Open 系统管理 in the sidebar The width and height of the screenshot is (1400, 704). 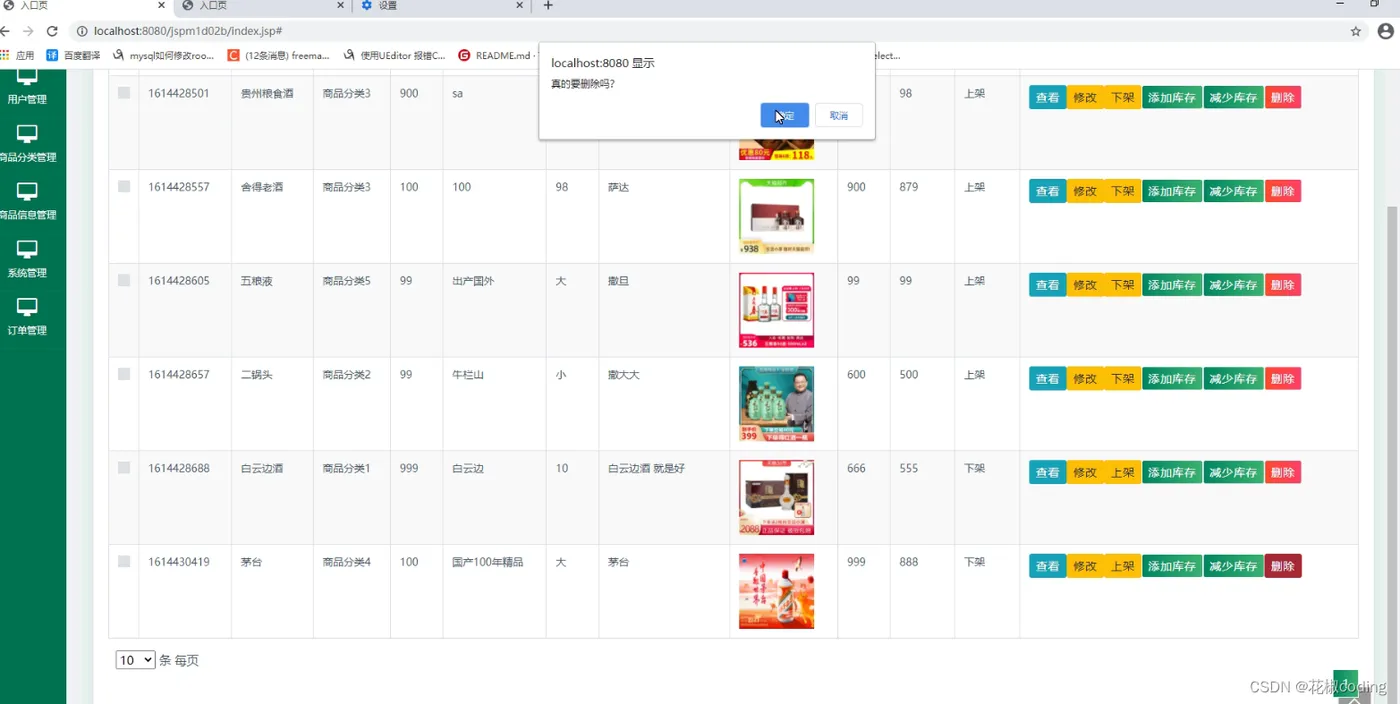[x=27, y=259]
